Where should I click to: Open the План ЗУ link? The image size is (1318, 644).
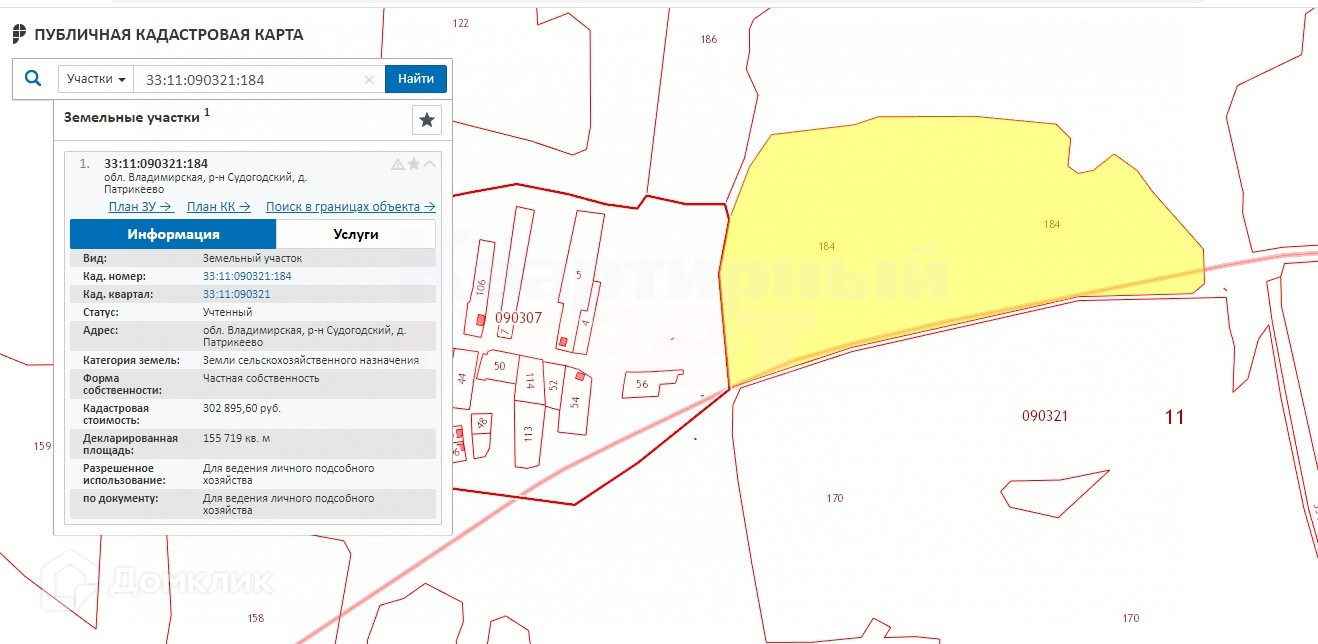pos(141,207)
